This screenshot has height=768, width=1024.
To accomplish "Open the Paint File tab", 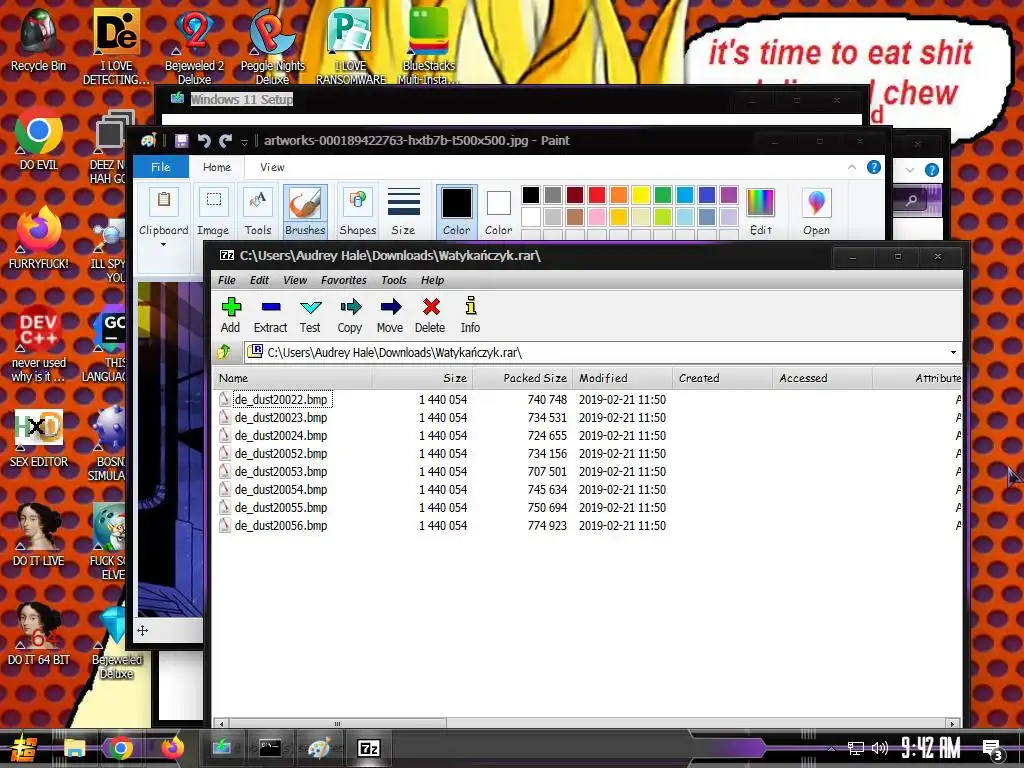I will (x=161, y=167).
